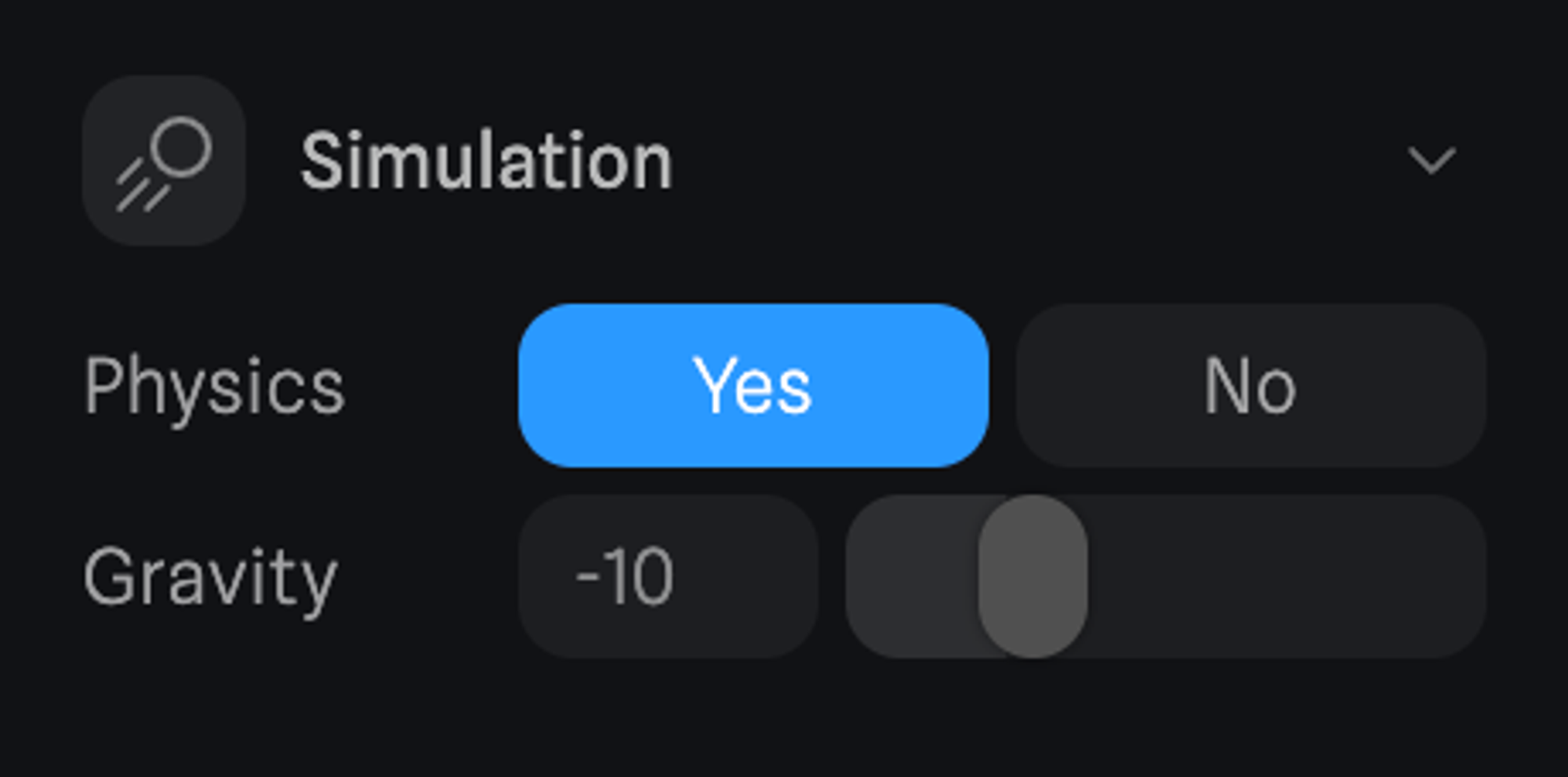Click the "No" text in the Physics row

pyautogui.click(x=1250, y=385)
